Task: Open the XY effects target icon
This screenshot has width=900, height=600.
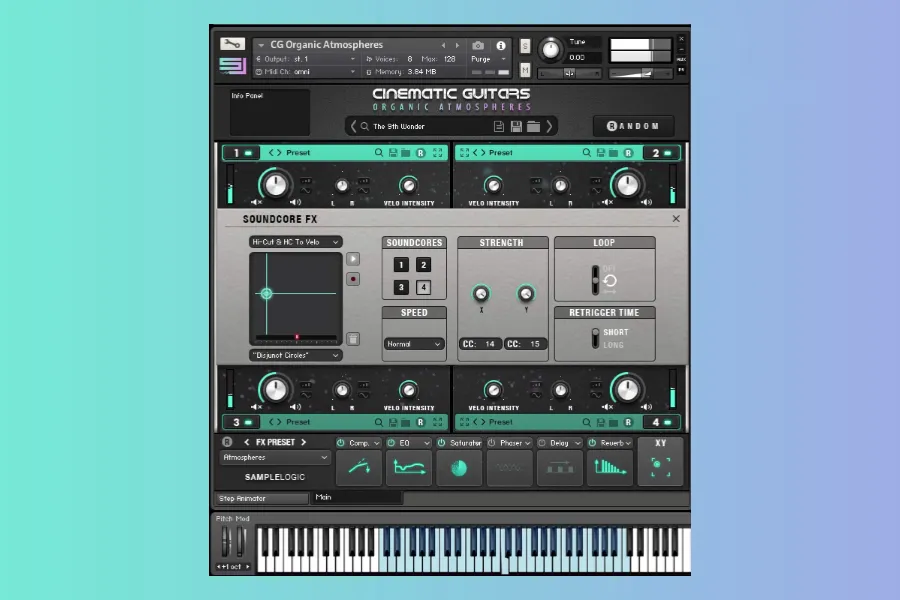Action: click(660, 466)
